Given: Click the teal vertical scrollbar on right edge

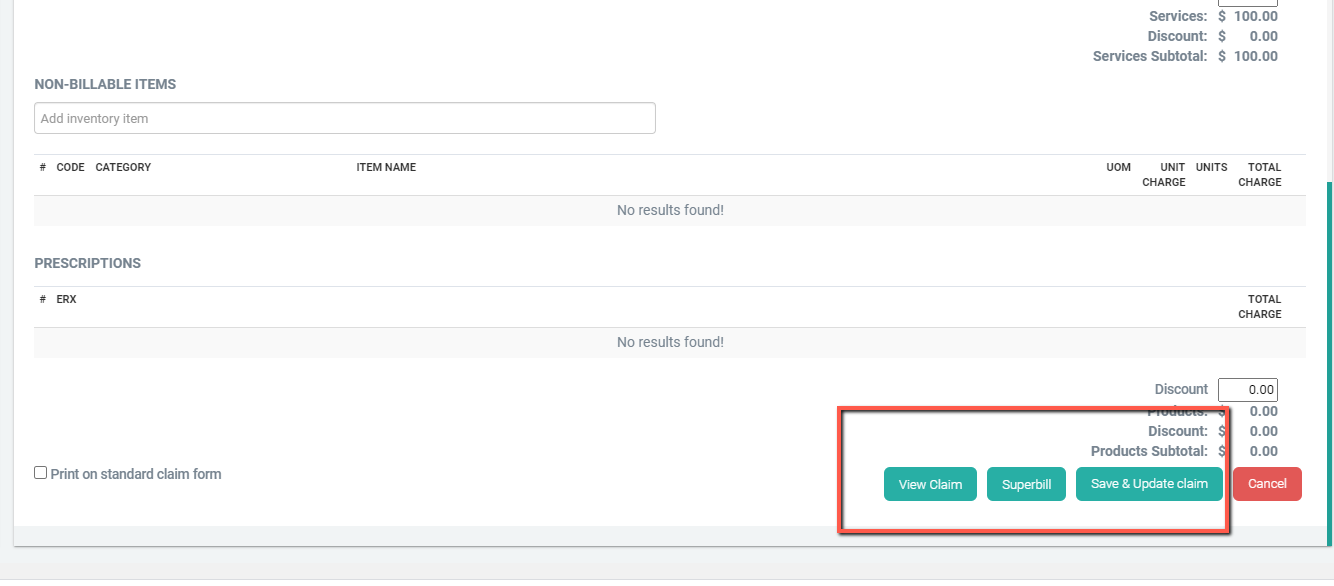Looking at the screenshot, I should point(1329,350).
